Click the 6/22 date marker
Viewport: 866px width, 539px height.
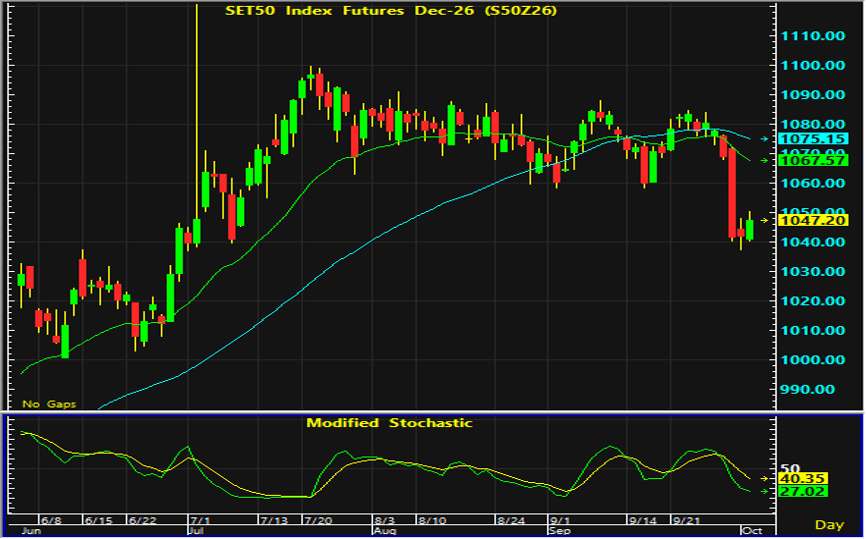click(x=142, y=521)
